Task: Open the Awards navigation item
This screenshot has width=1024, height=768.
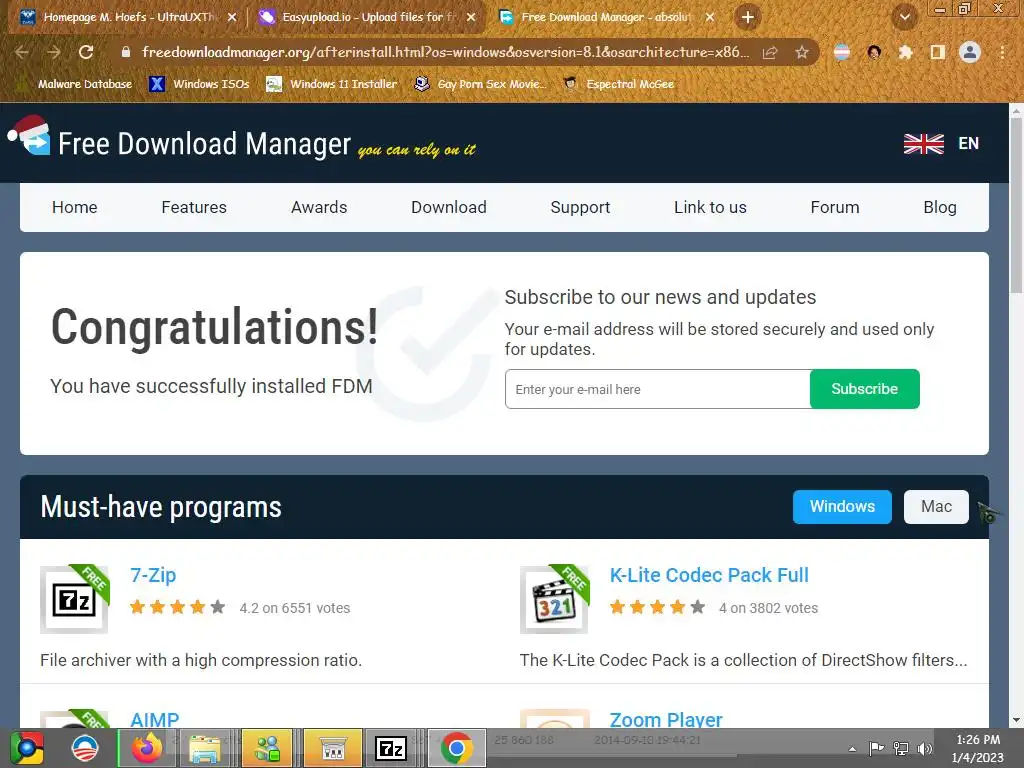Action: point(319,207)
